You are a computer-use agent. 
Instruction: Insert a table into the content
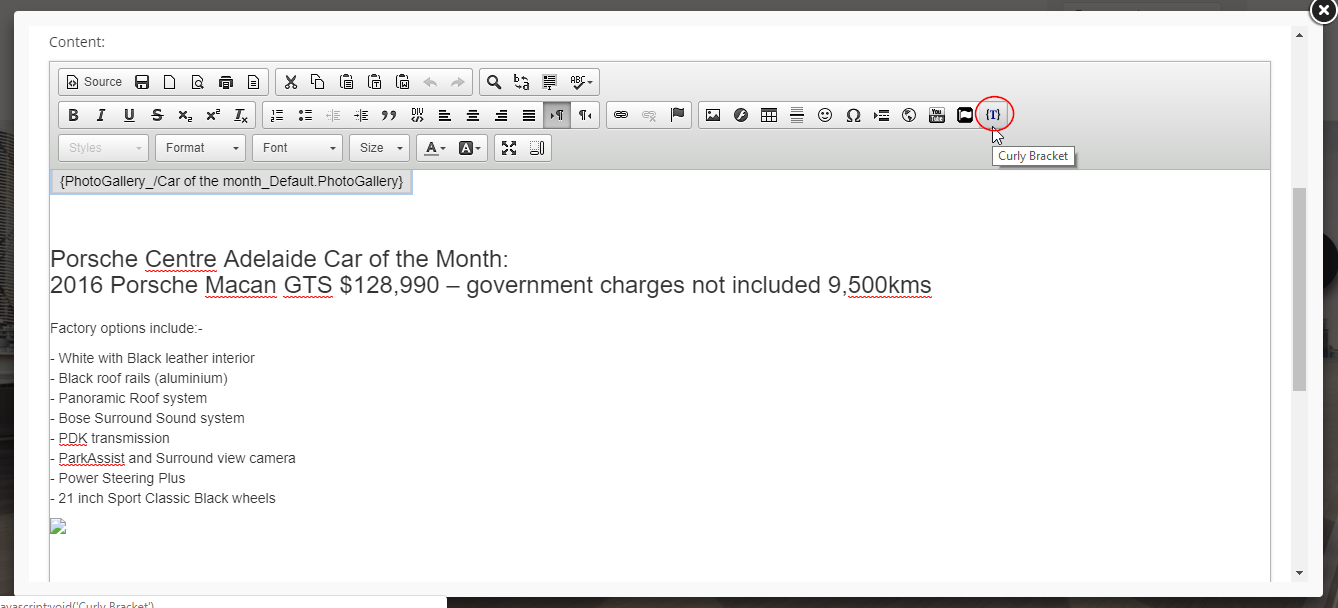[x=769, y=115]
